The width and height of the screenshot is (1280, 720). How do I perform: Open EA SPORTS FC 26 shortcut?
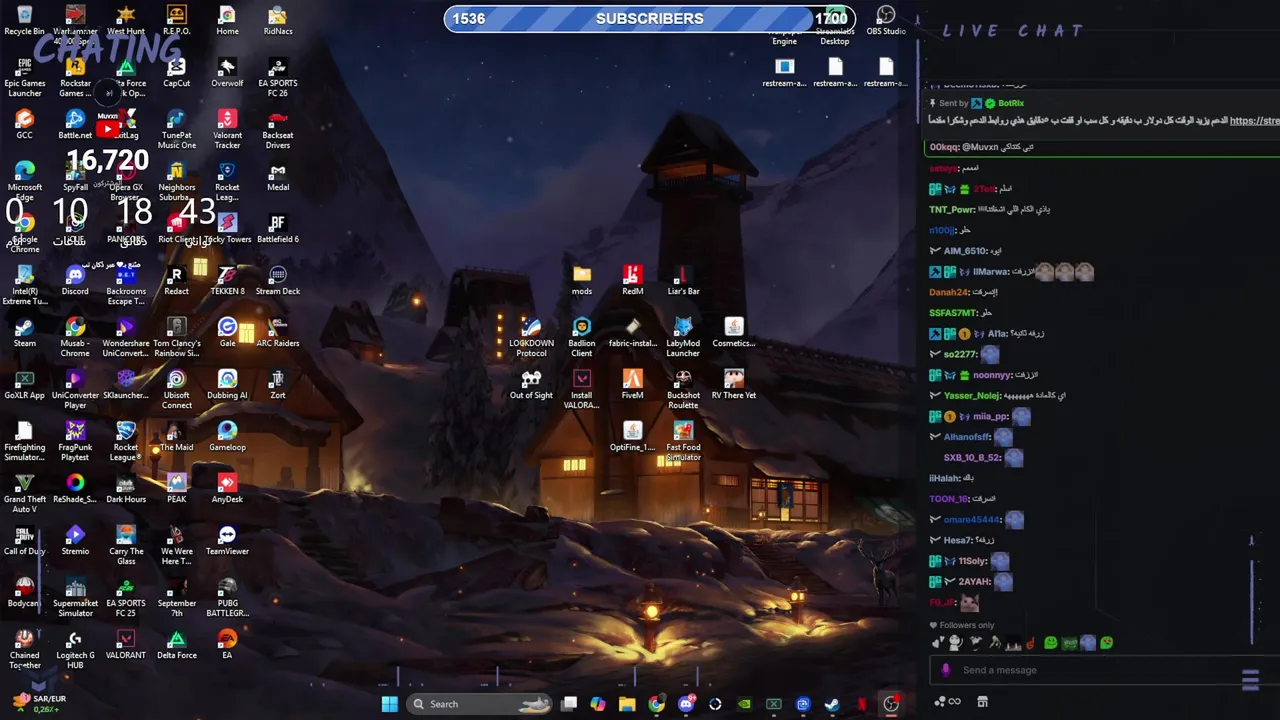coord(277,77)
